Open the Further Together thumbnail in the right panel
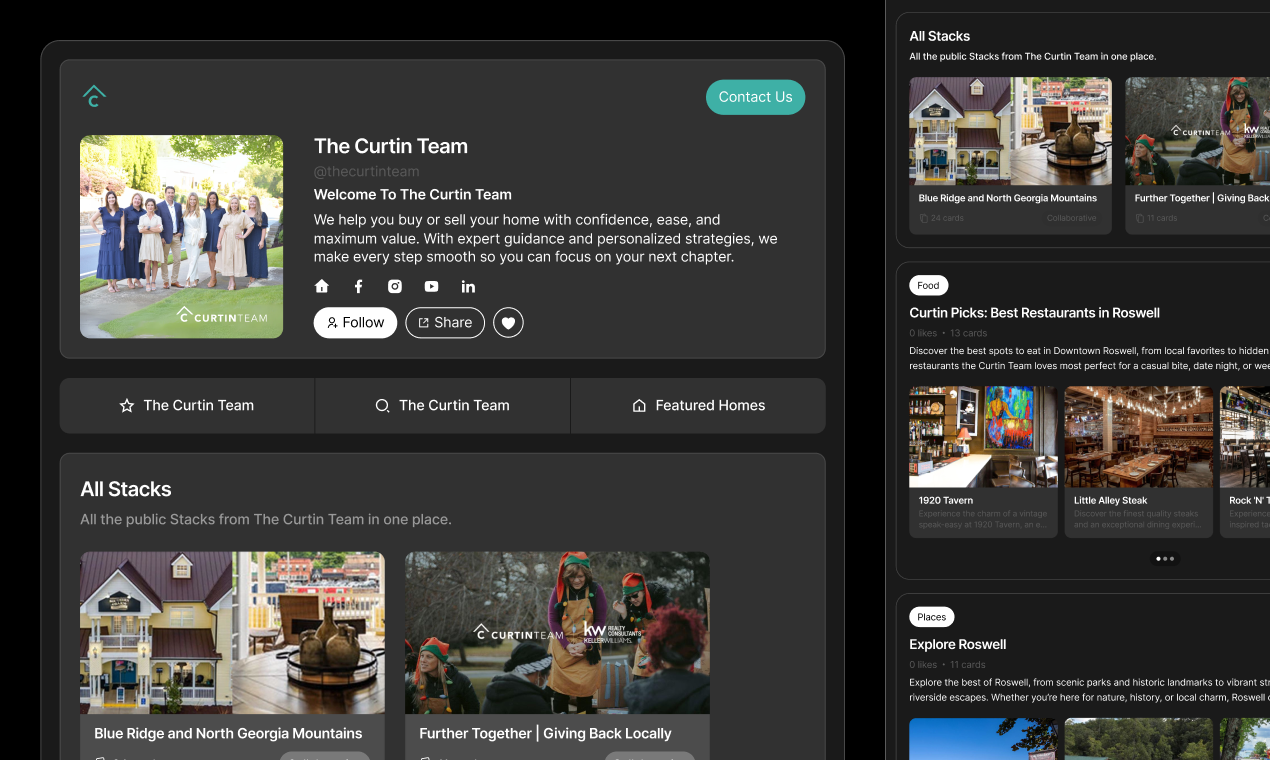This screenshot has width=1270, height=760. pos(1197,131)
